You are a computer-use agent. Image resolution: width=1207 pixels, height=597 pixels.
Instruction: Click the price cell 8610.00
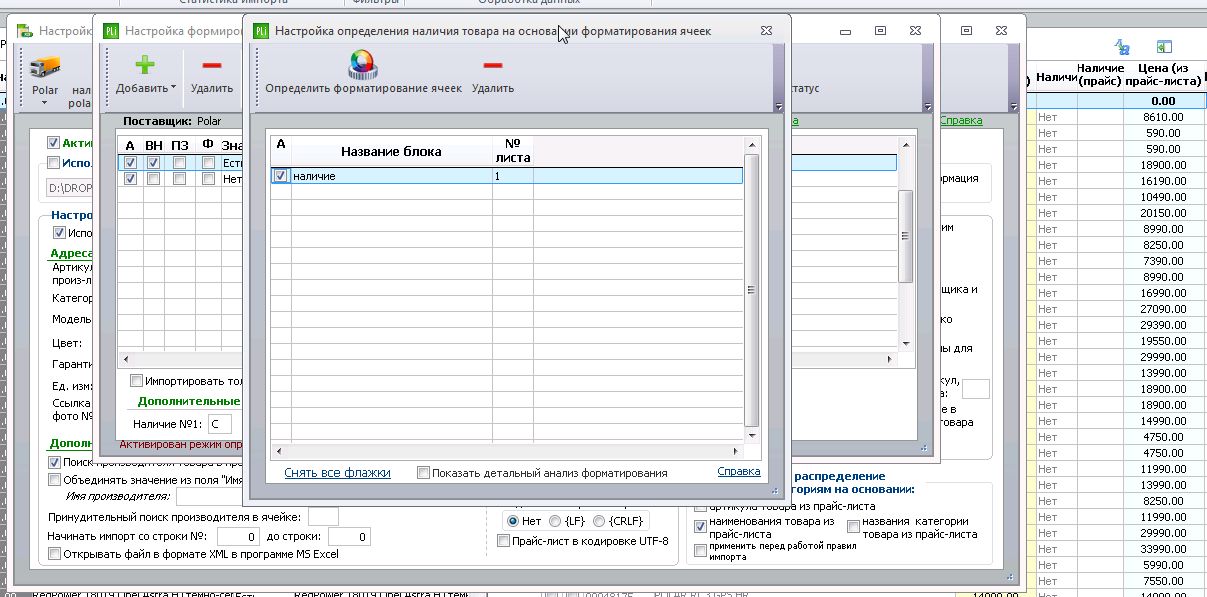click(x=1163, y=117)
